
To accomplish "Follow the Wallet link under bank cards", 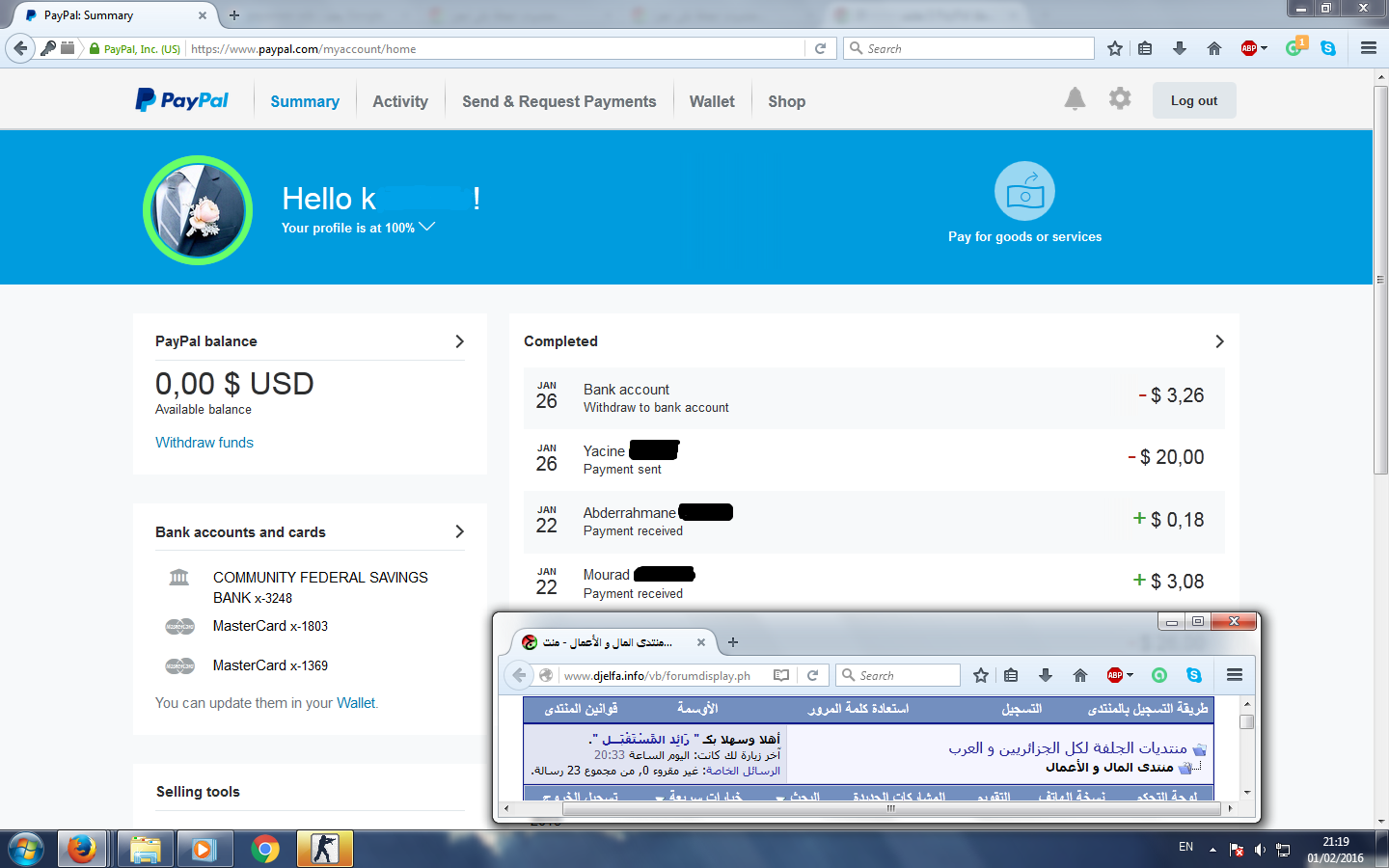I will [x=356, y=703].
